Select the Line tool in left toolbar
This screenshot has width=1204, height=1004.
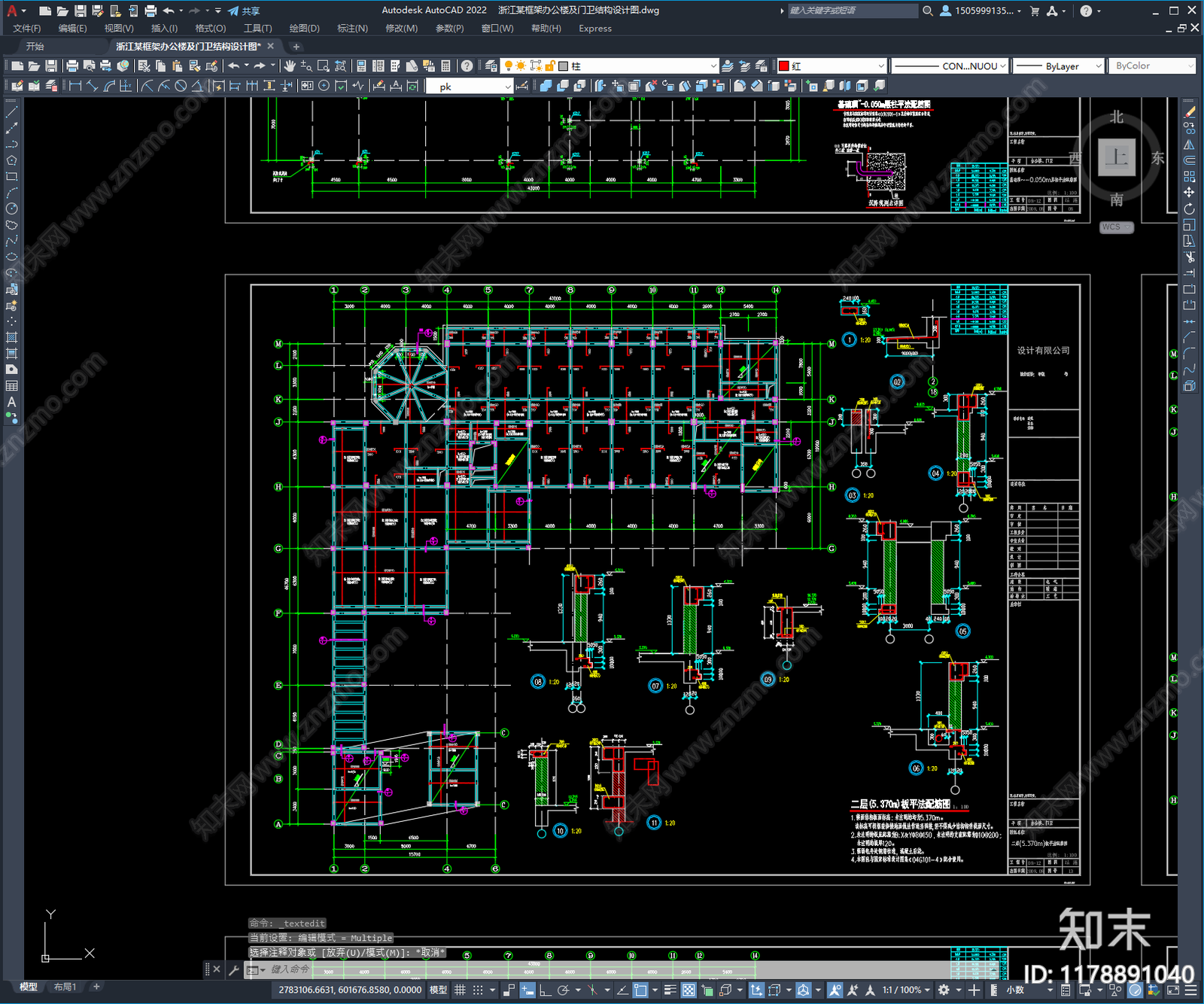tap(11, 111)
